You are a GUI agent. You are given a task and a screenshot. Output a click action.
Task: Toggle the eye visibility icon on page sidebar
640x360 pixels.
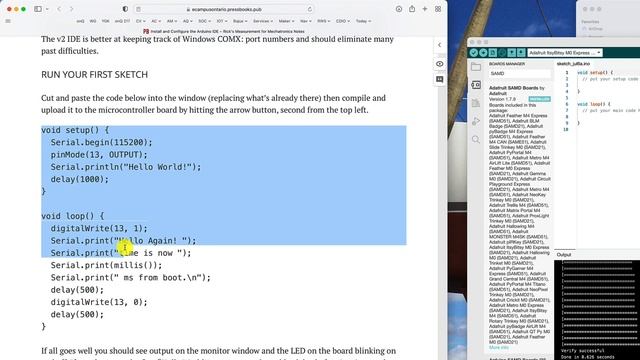[x=440, y=64]
